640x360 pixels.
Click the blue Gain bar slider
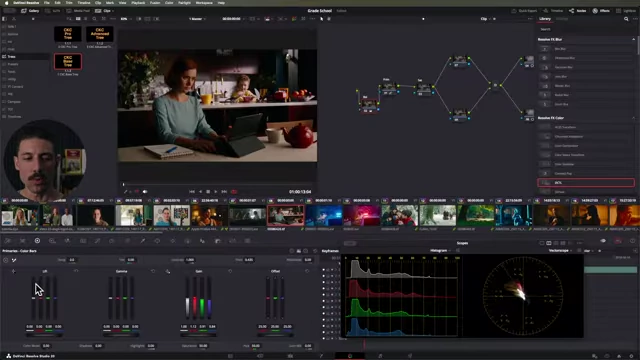tap(209, 298)
